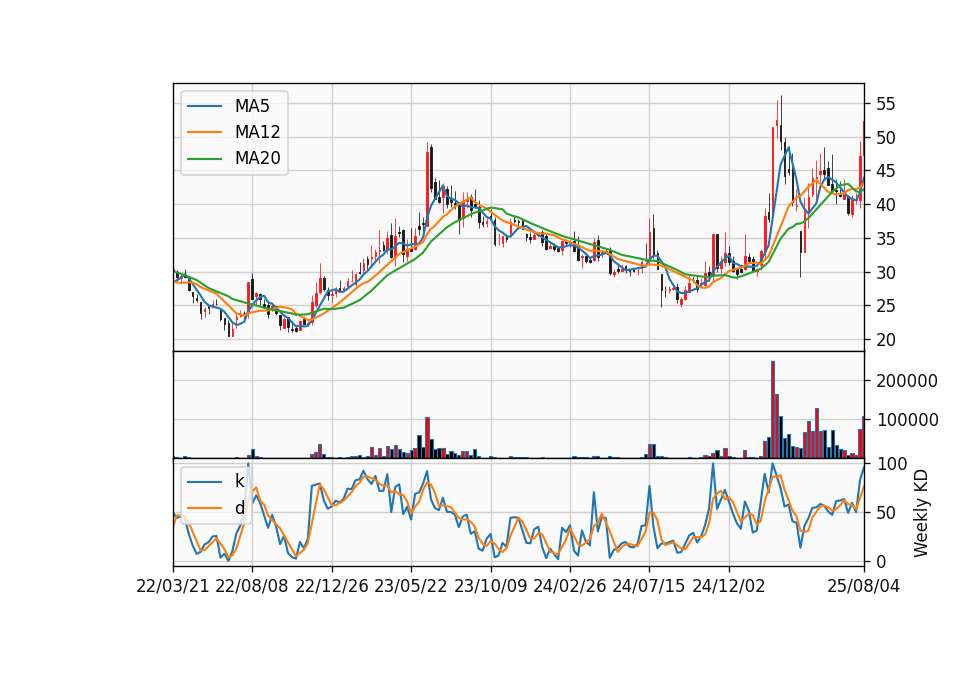This screenshot has height=690, width=960.
Task: Select price axis tick 25
Action: 885,306
